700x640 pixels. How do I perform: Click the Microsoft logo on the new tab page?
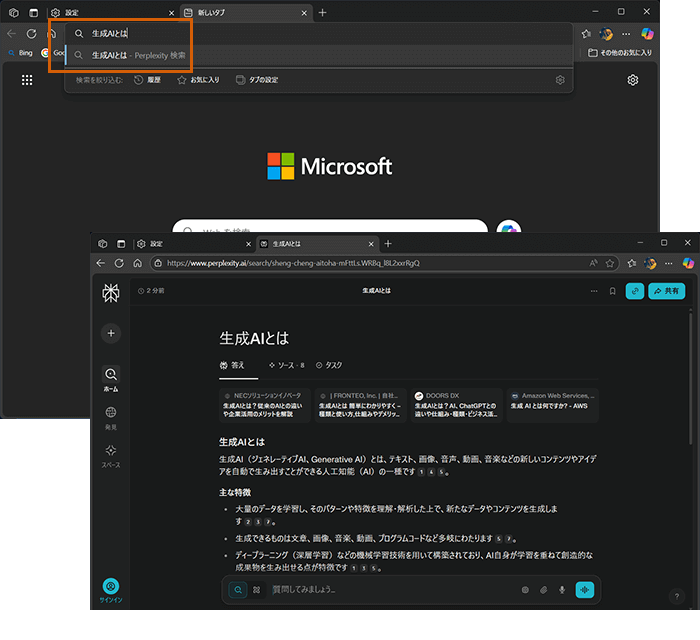[329, 166]
